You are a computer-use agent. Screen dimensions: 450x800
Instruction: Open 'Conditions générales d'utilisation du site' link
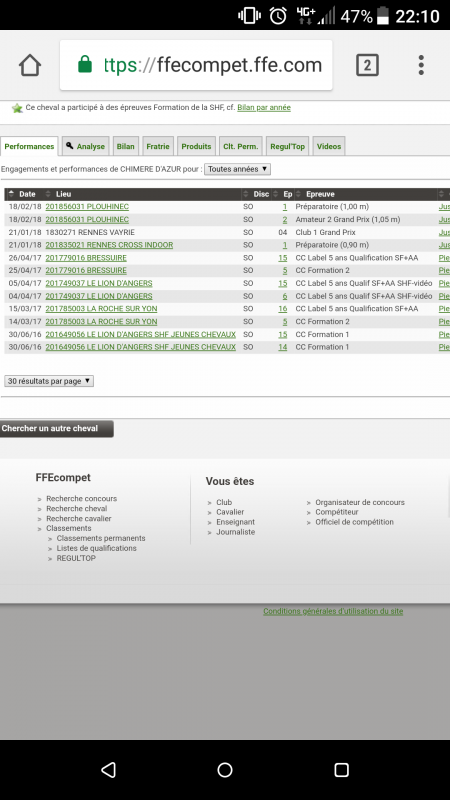(333, 611)
